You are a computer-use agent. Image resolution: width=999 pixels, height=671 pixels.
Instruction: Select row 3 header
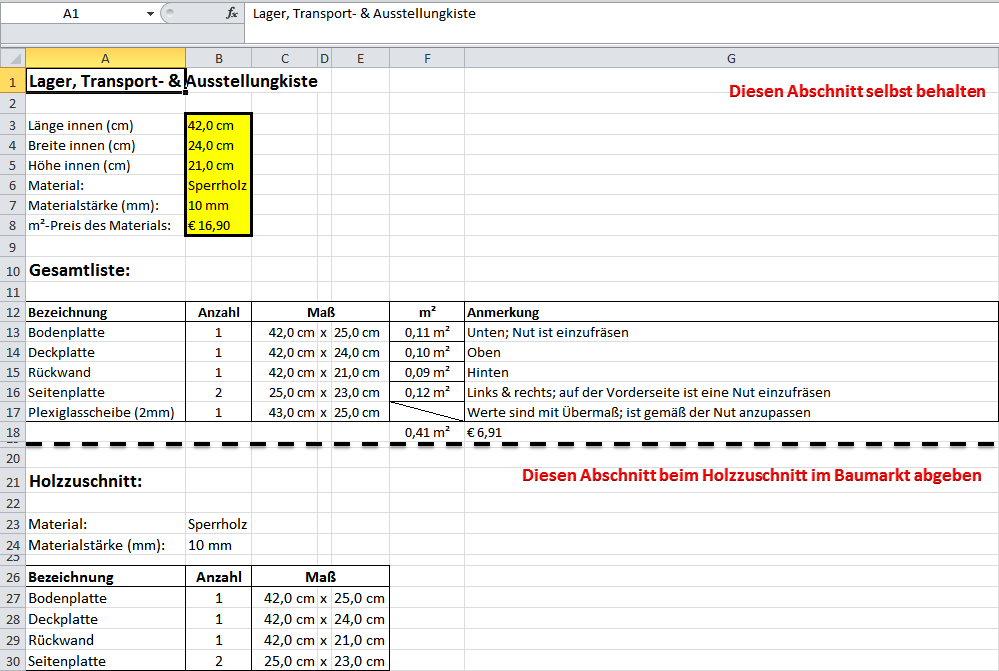[x=13, y=126]
